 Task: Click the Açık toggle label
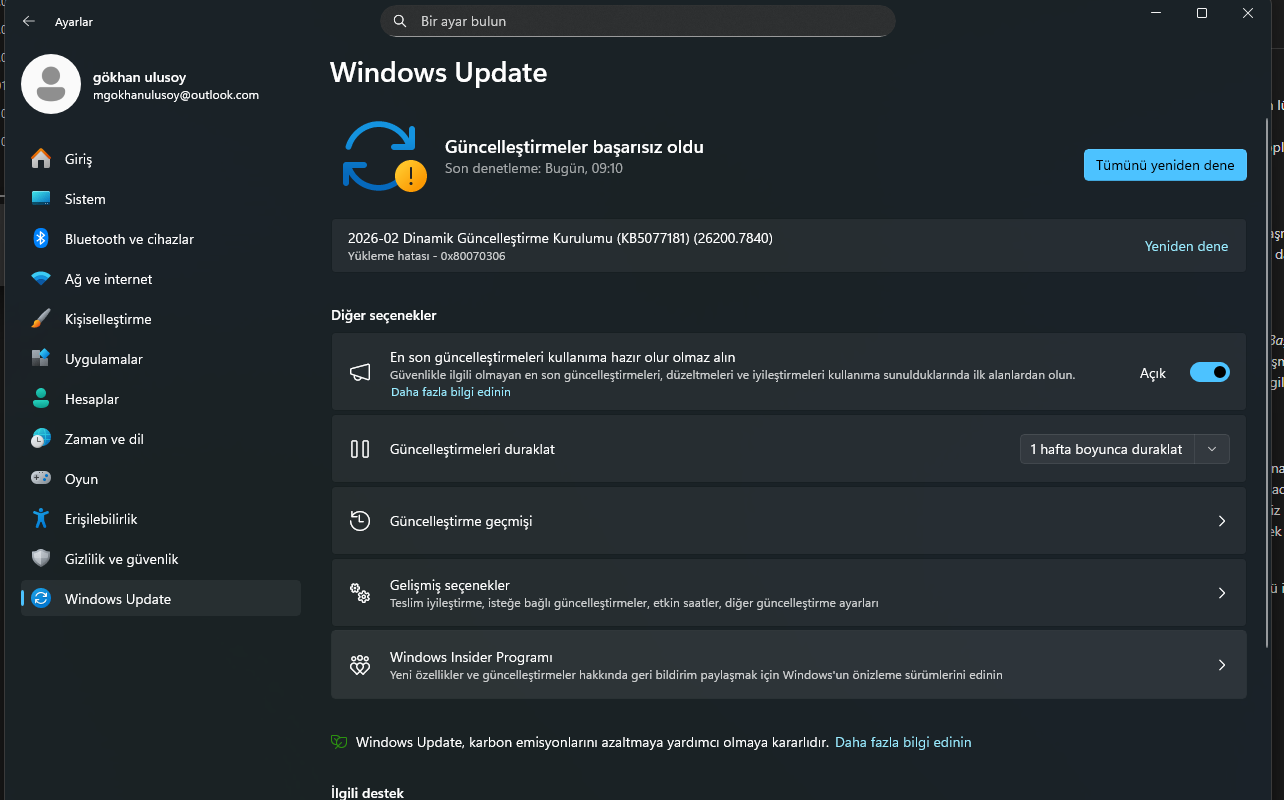point(1153,372)
